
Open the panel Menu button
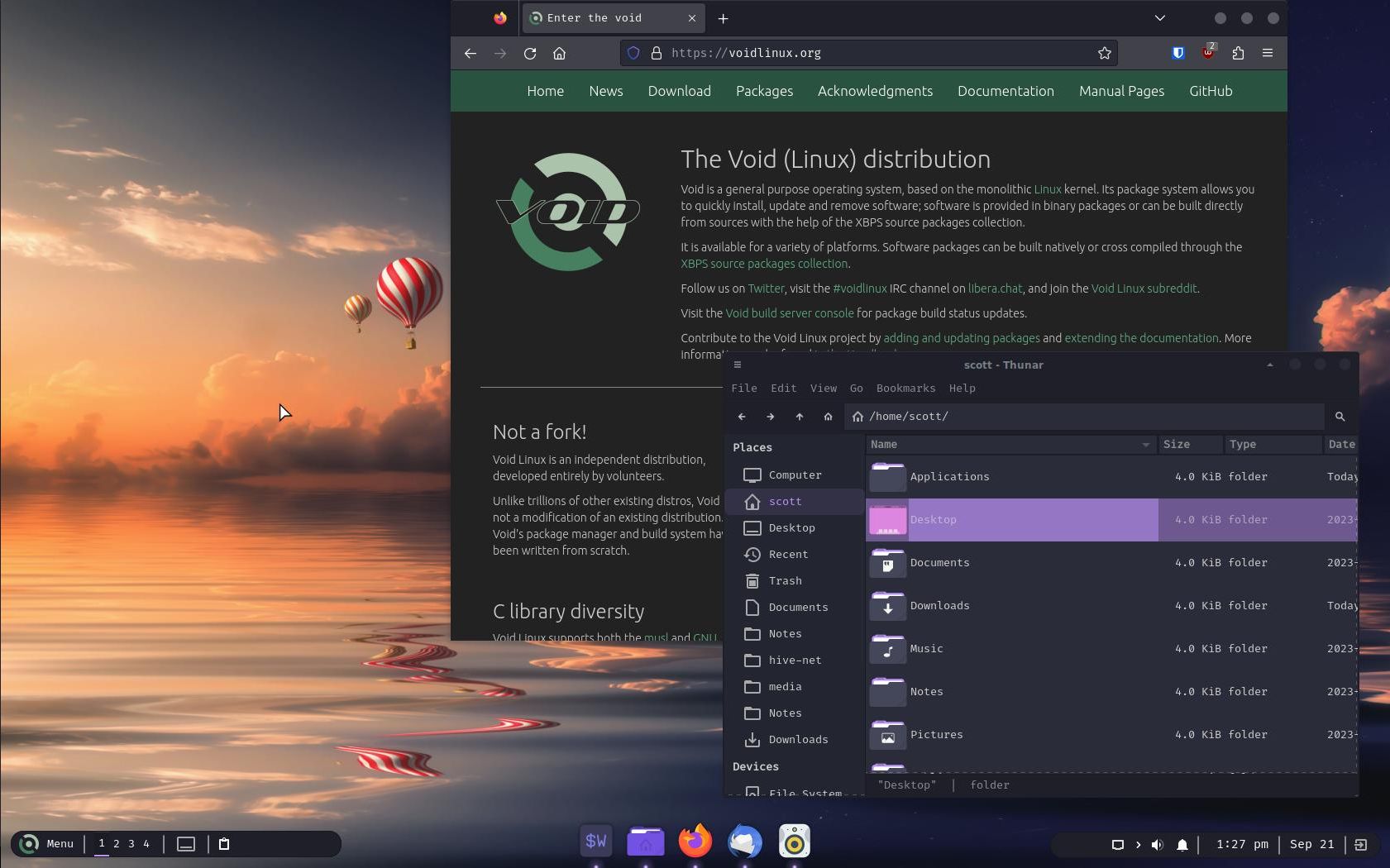[47, 844]
